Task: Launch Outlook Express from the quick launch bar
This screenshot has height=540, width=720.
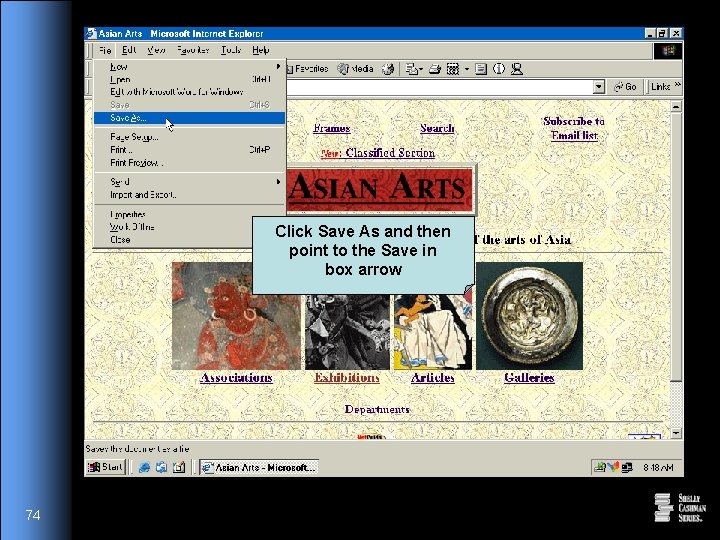Action: [161, 467]
